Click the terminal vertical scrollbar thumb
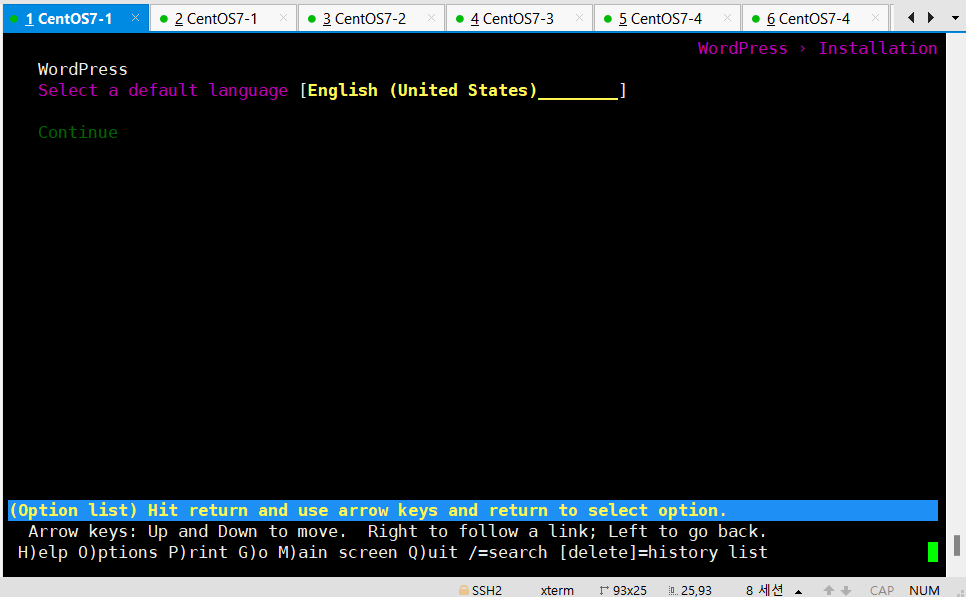Viewport: 966px width, 597px height. (957, 545)
